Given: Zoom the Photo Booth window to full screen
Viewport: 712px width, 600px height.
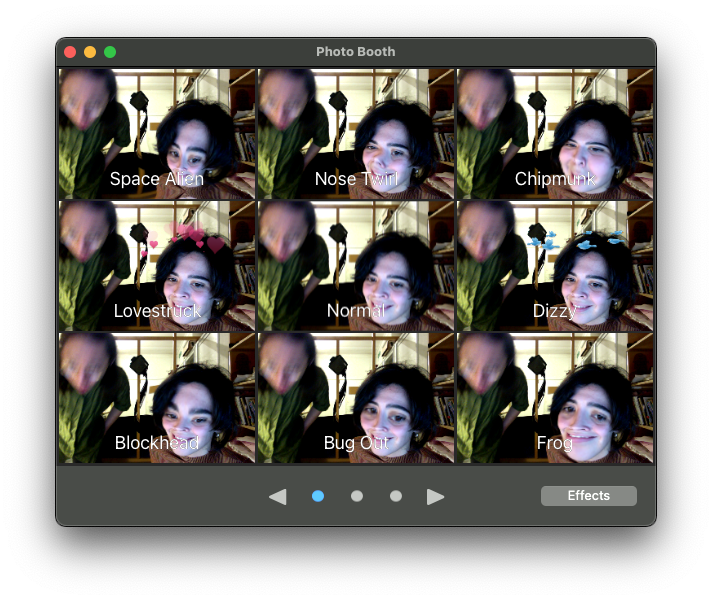Looking at the screenshot, I should [x=110, y=52].
